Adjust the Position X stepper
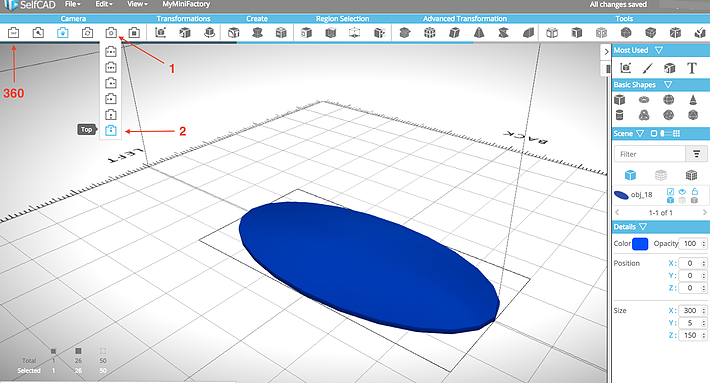710x383 pixels. pos(704,263)
